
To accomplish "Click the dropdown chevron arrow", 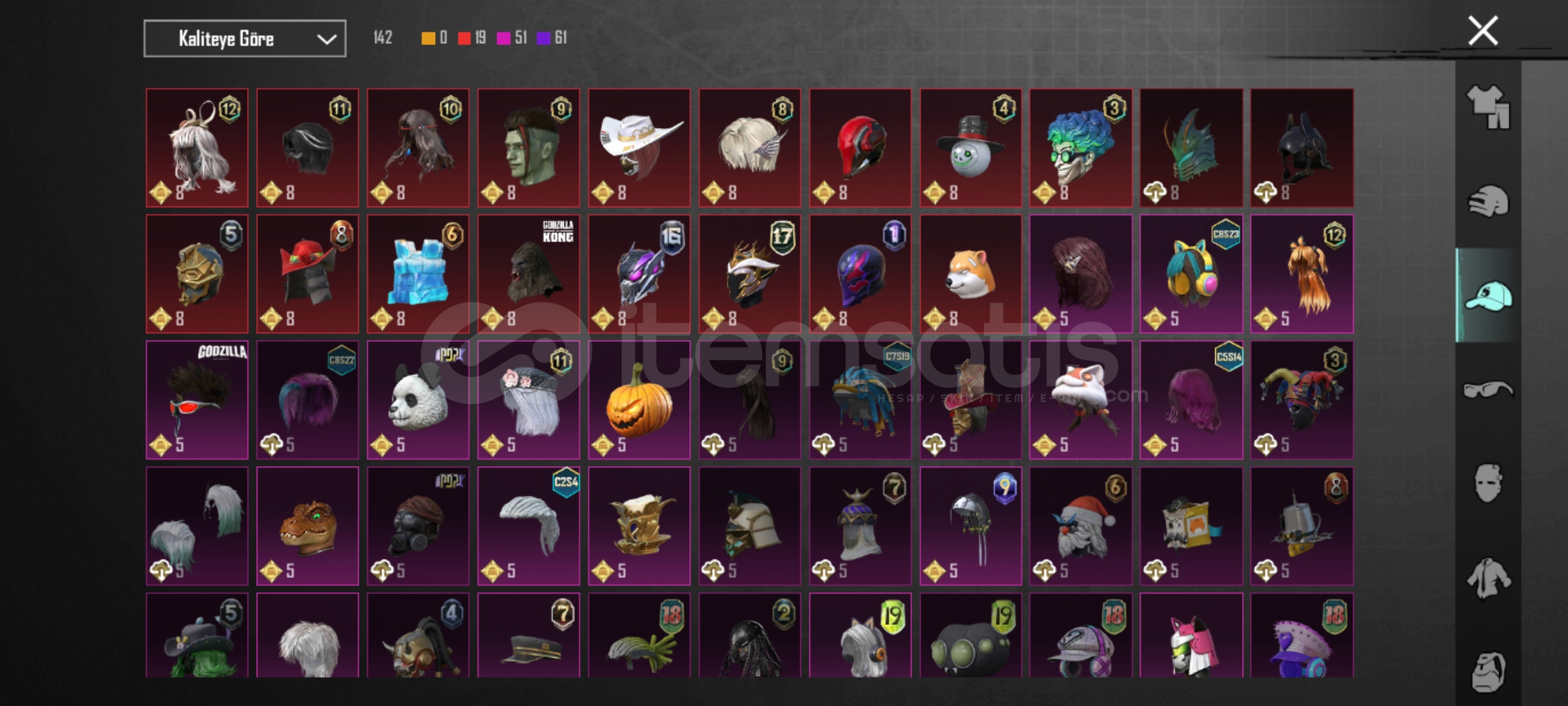I will (327, 39).
